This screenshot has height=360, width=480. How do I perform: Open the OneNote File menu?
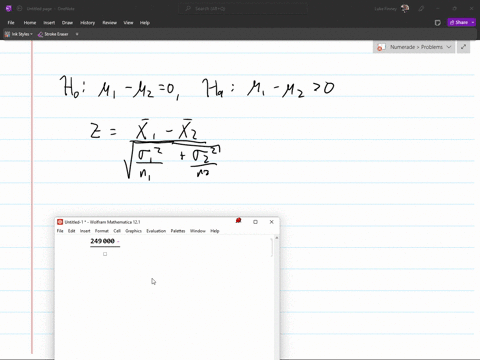point(11,23)
